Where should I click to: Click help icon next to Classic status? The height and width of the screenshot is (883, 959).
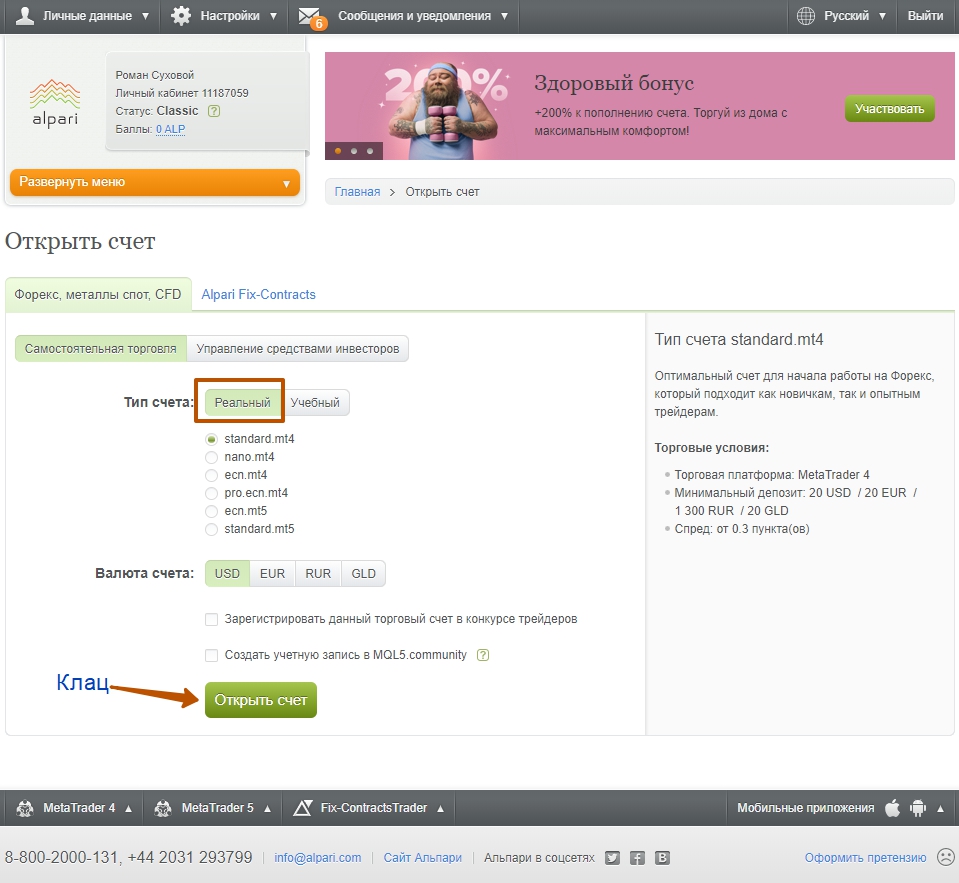[x=214, y=111]
